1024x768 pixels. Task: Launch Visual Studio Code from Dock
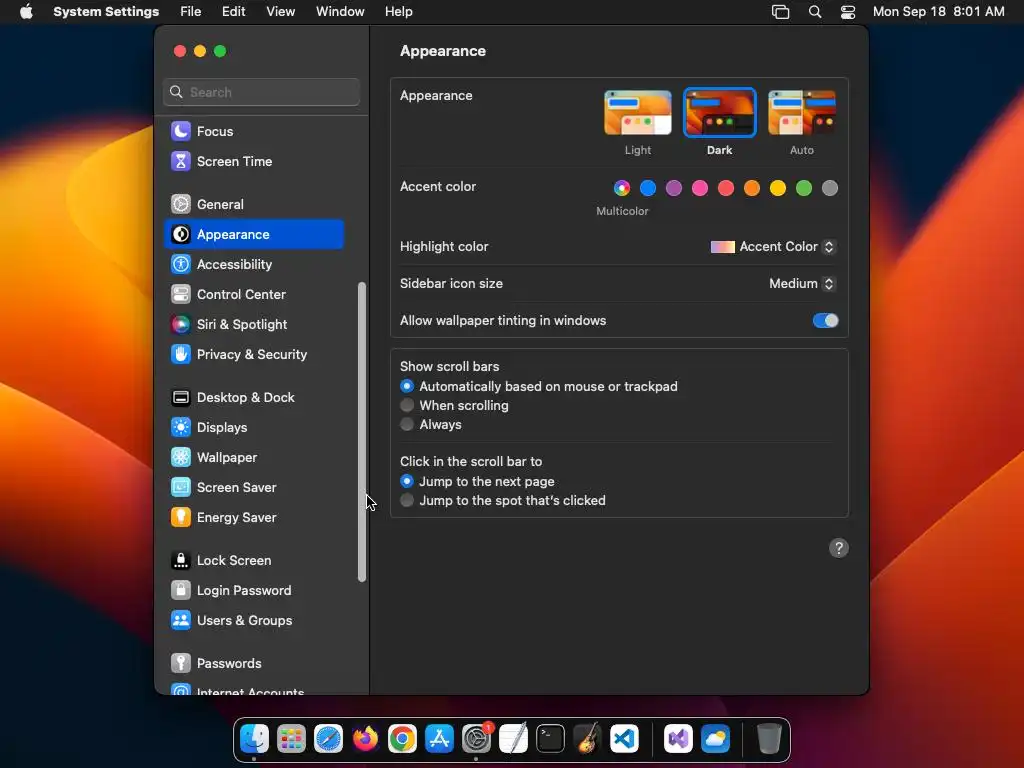coord(624,739)
